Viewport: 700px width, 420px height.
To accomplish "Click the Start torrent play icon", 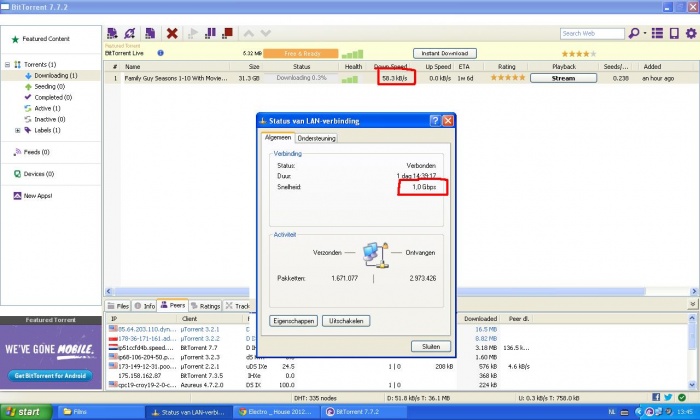I will tap(193, 33).
